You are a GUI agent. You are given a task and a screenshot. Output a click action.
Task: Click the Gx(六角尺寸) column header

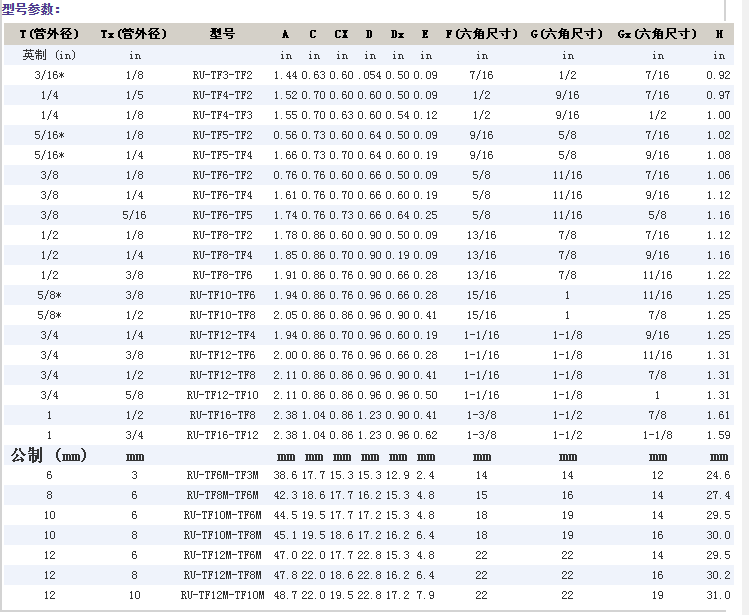[x=657, y=34]
